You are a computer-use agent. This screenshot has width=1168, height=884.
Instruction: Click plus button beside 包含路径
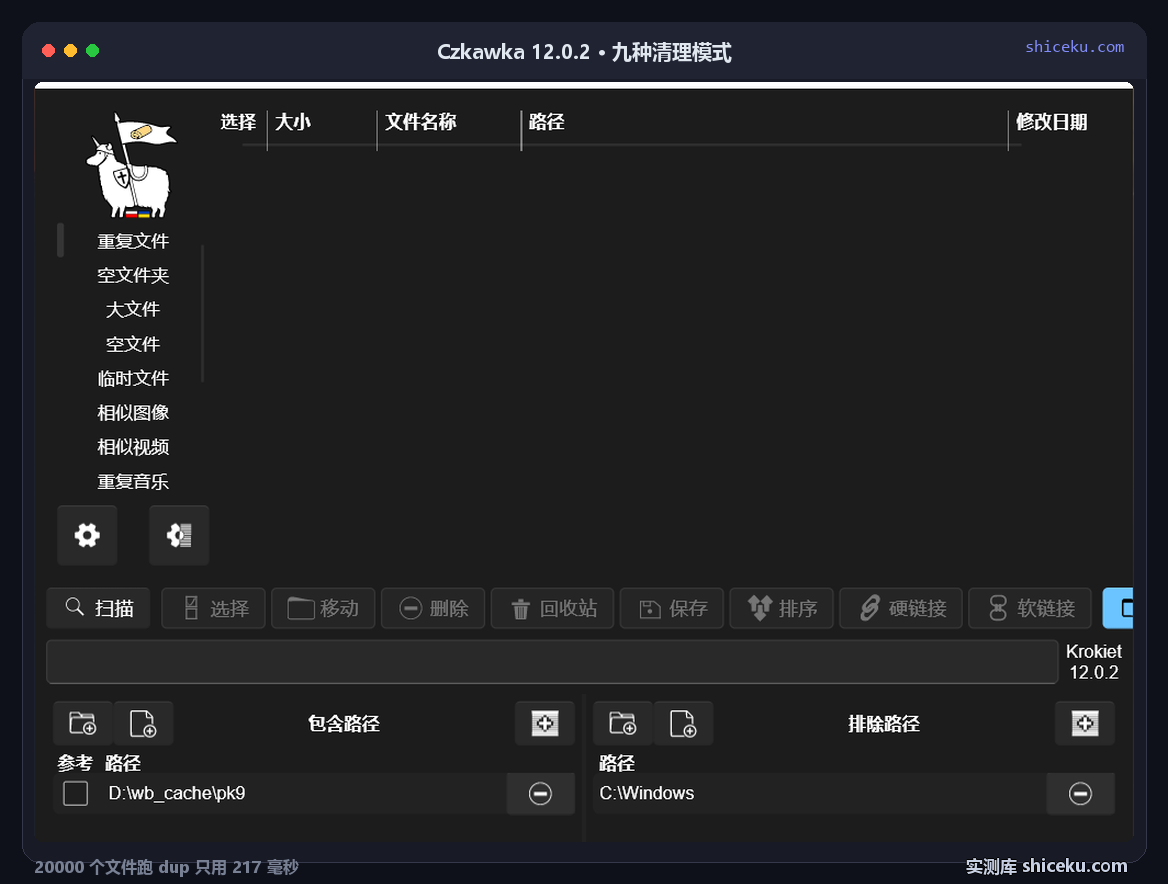click(545, 723)
